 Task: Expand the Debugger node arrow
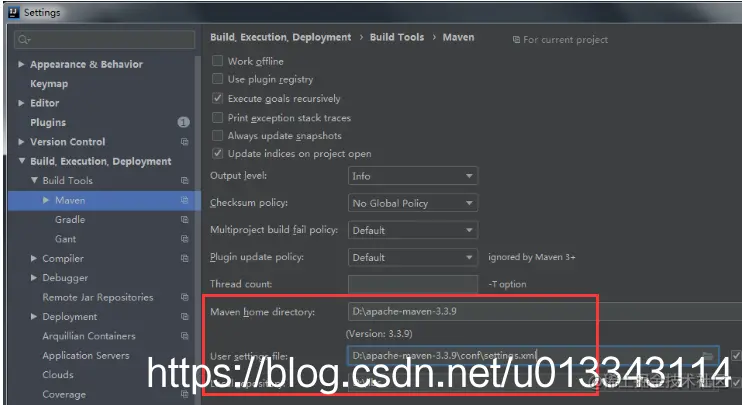[x=34, y=278]
